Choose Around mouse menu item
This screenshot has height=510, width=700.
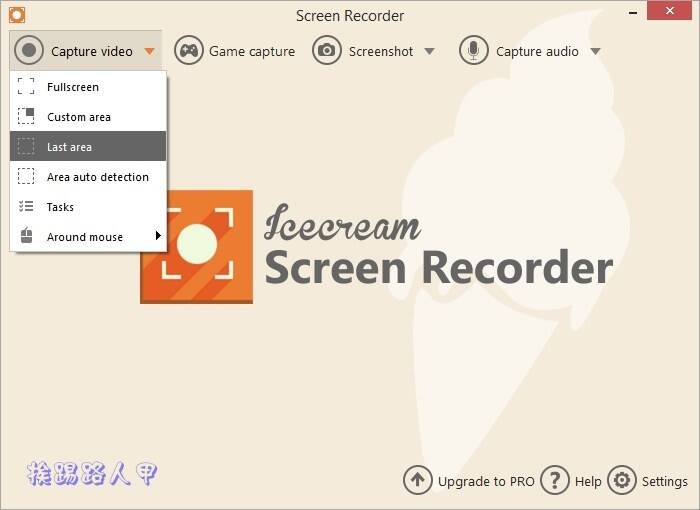[x=88, y=236]
